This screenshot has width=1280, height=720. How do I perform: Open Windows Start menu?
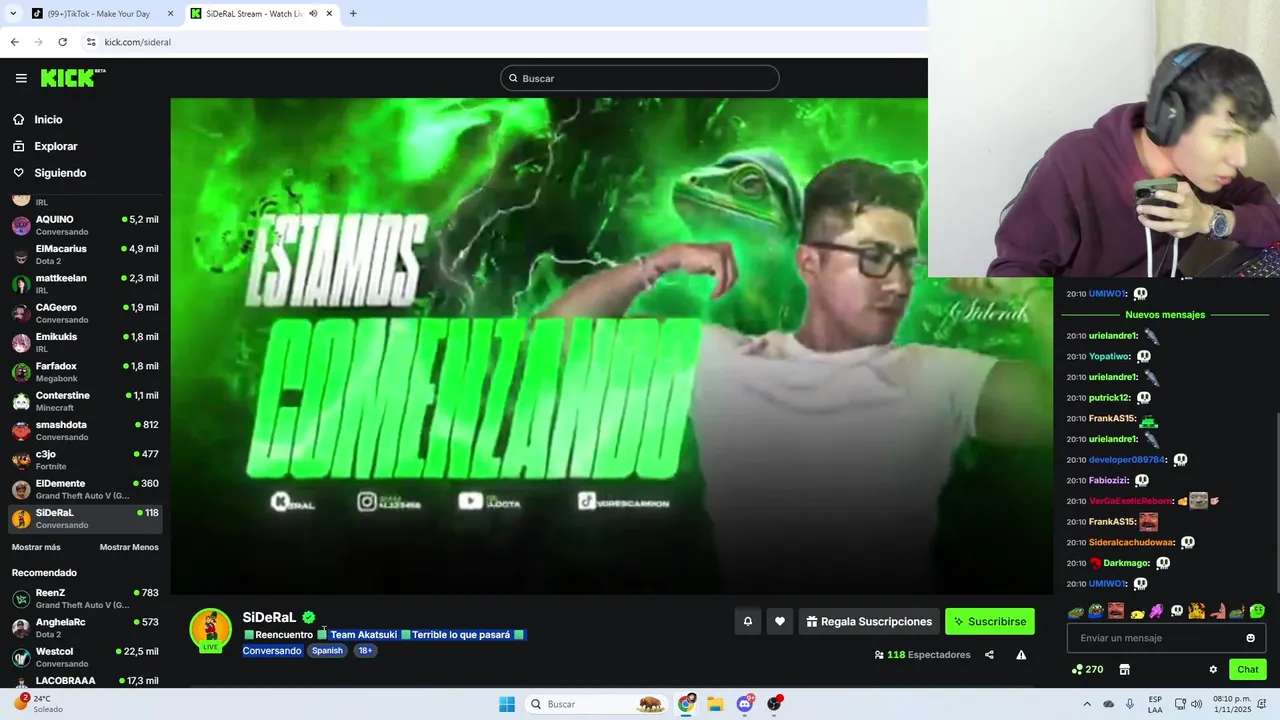coord(507,704)
